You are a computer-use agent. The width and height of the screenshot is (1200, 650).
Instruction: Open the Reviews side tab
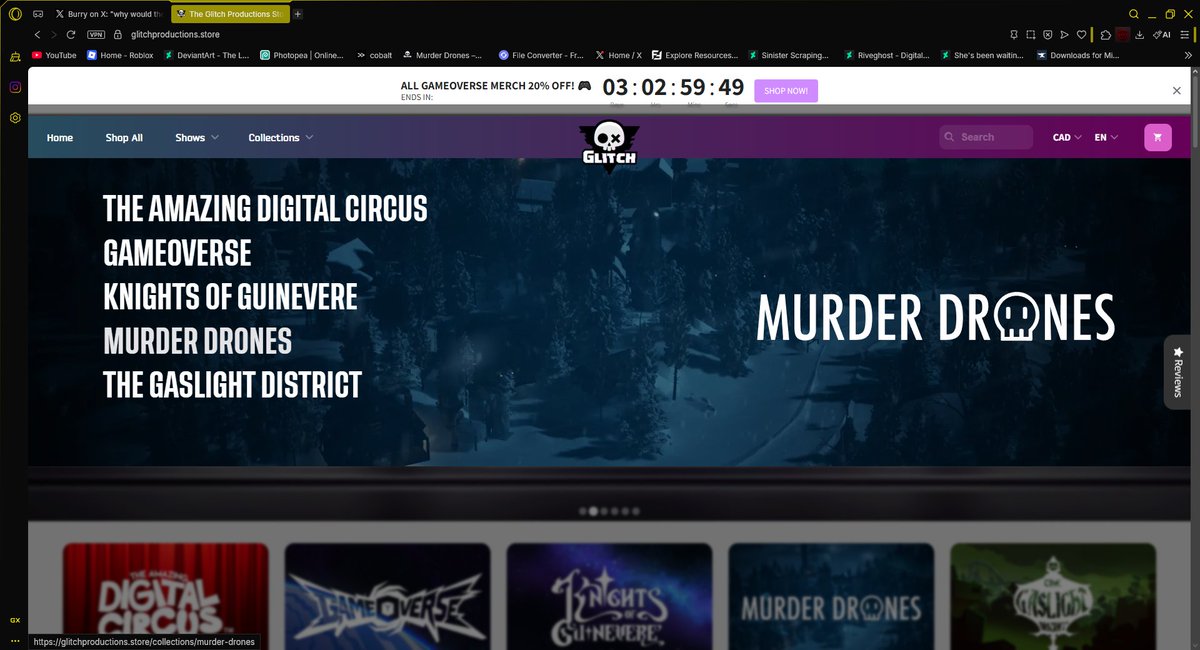pyautogui.click(x=1178, y=372)
